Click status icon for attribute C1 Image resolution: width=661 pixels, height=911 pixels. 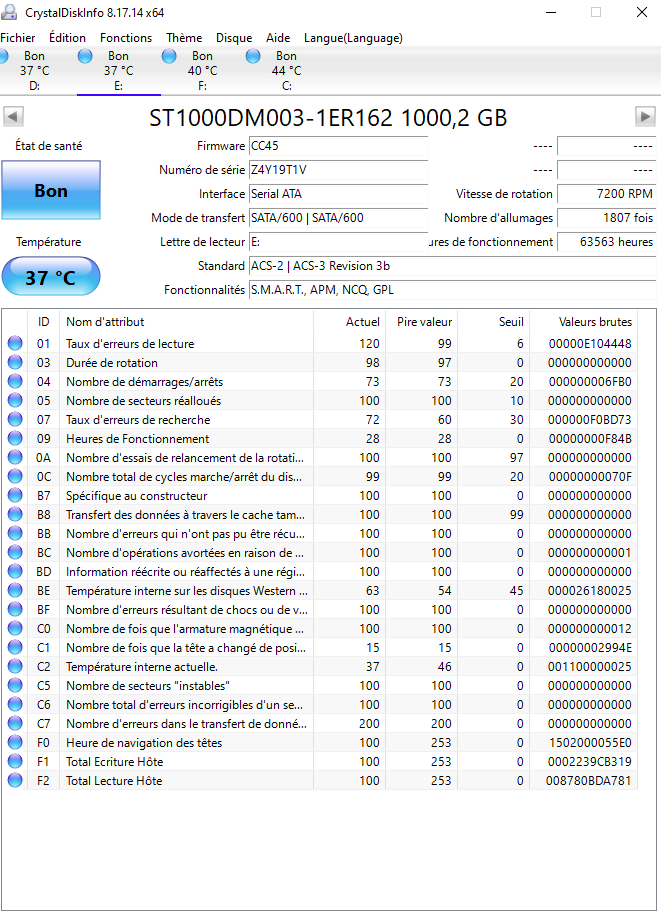15,648
